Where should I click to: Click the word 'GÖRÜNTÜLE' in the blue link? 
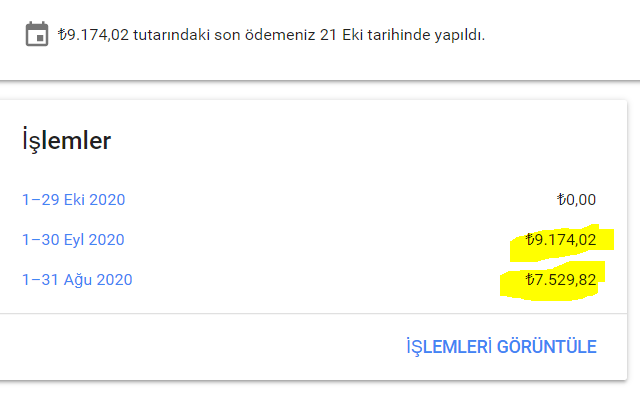pos(547,347)
